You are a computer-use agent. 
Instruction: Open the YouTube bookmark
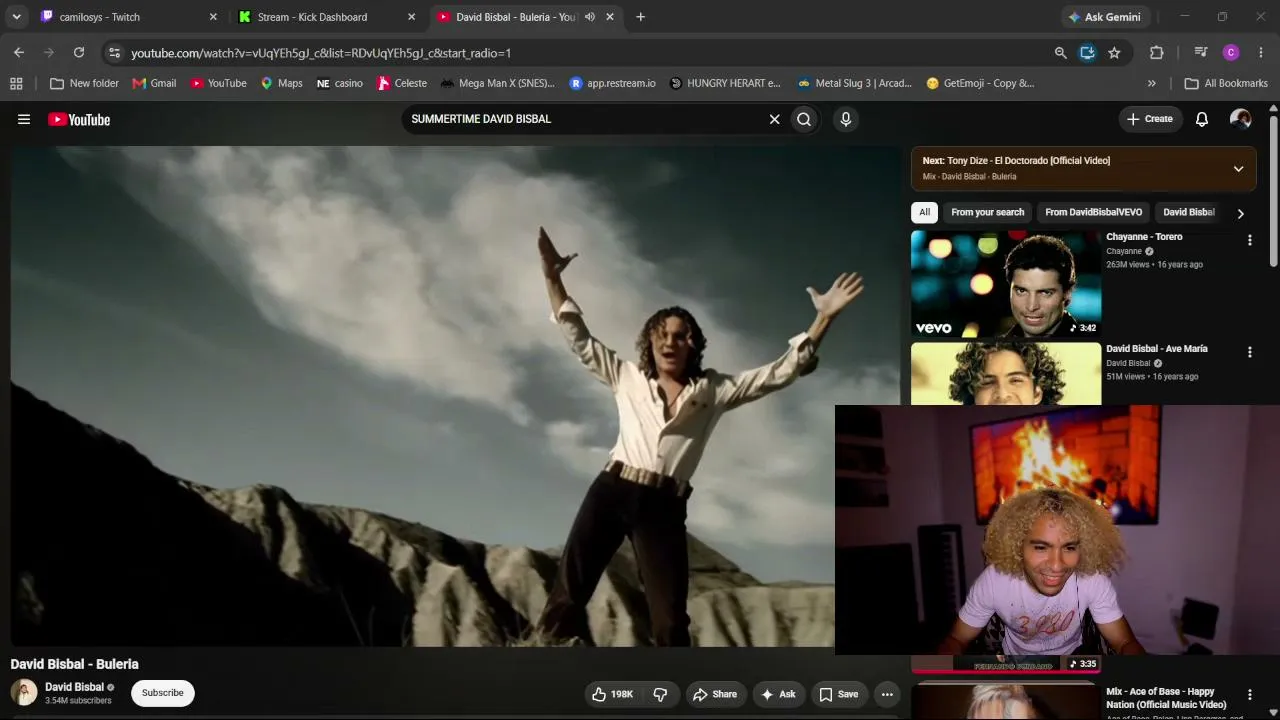(218, 83)
